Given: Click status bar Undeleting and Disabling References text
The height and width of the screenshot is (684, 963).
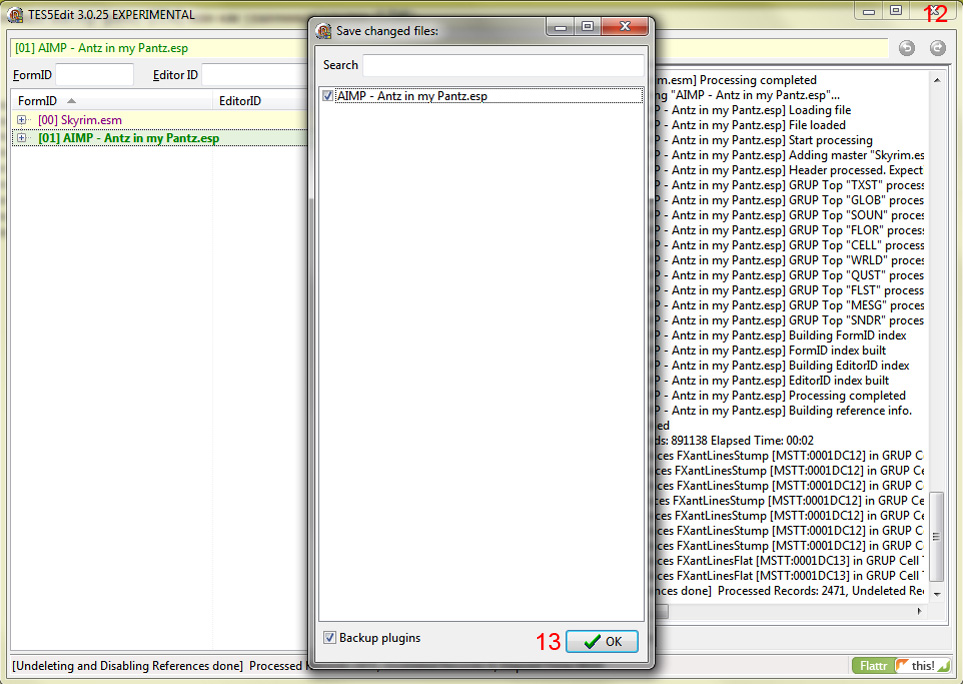Looking at the screenshot, I should coord(127,666).
